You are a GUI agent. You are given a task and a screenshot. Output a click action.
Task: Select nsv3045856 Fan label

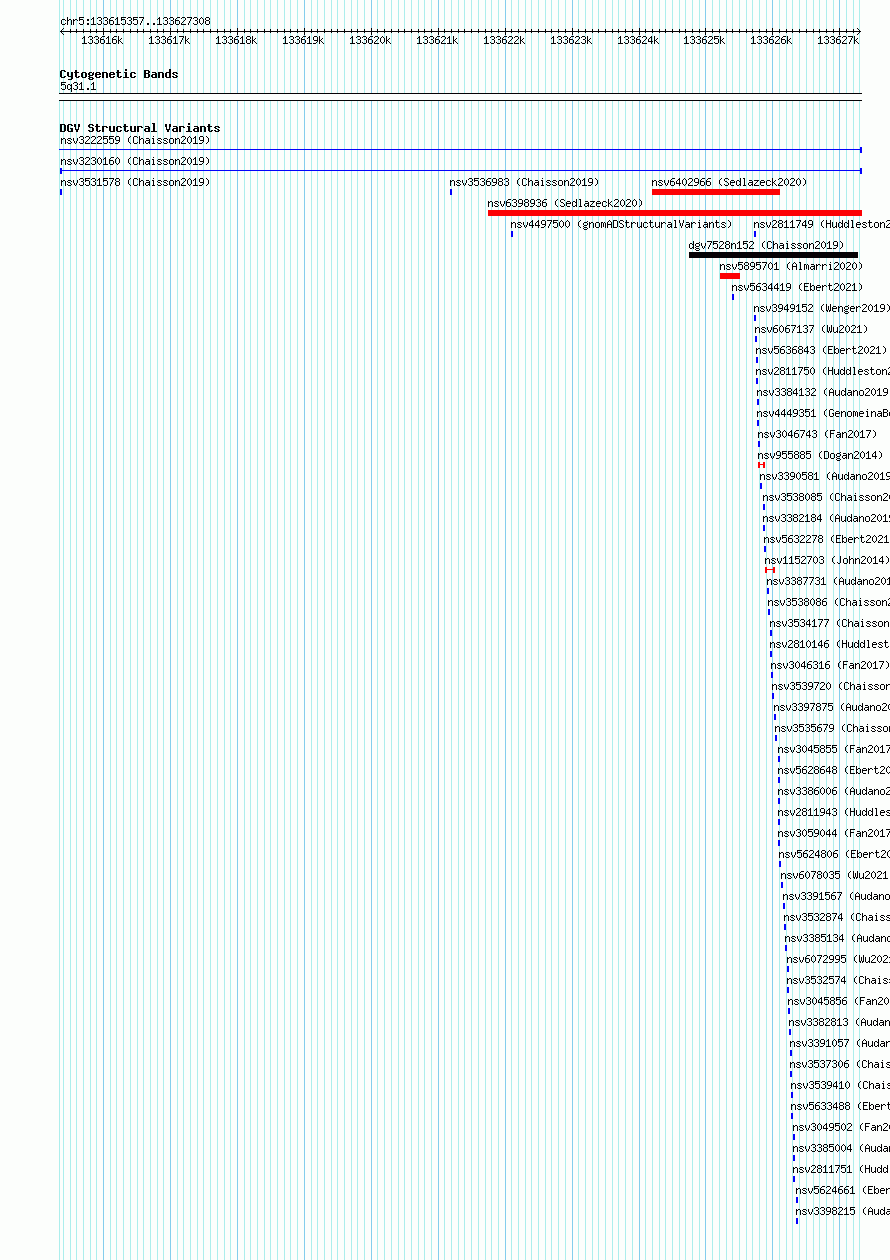click(x=838, y=1001)
